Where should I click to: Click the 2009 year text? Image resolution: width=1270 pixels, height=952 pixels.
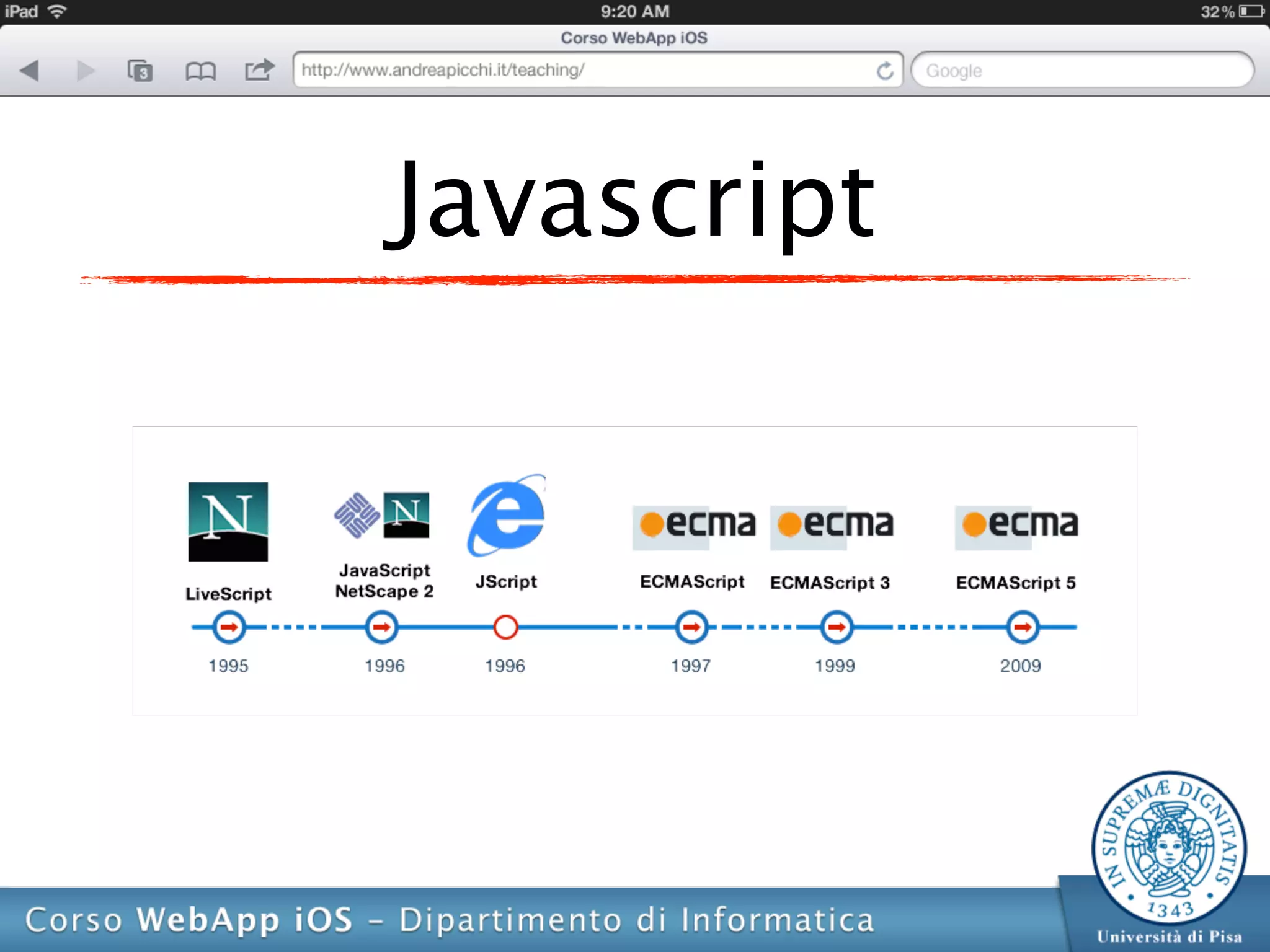[1020, 666]
